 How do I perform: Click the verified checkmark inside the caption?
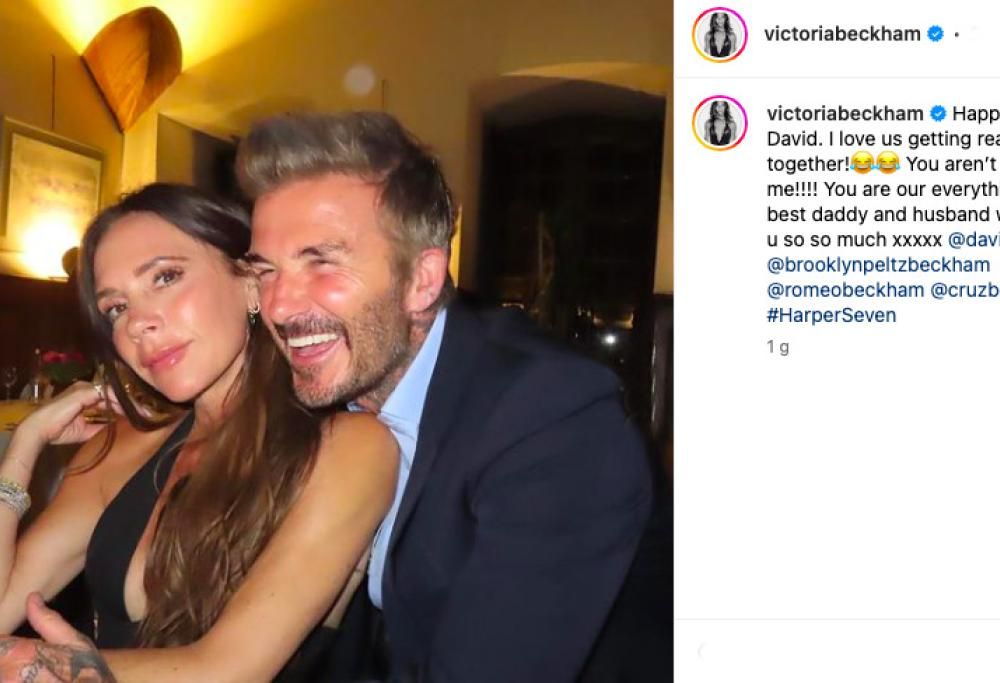pos(935,112)
